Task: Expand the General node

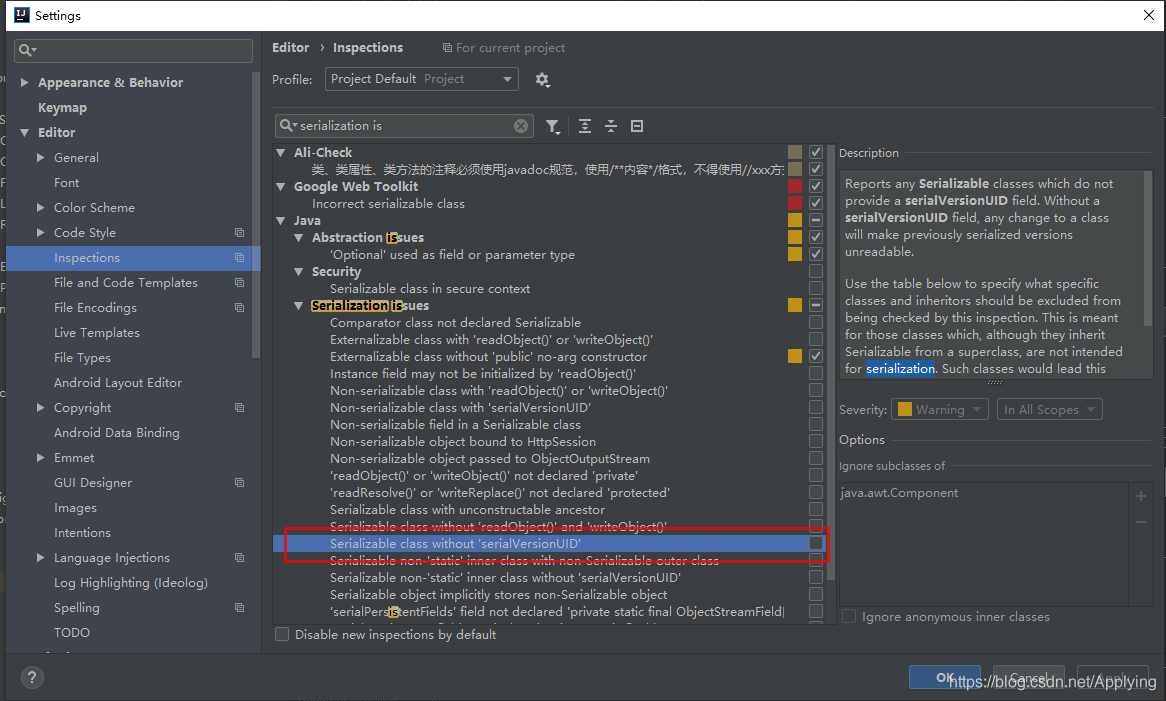Action: coord(41,158)
